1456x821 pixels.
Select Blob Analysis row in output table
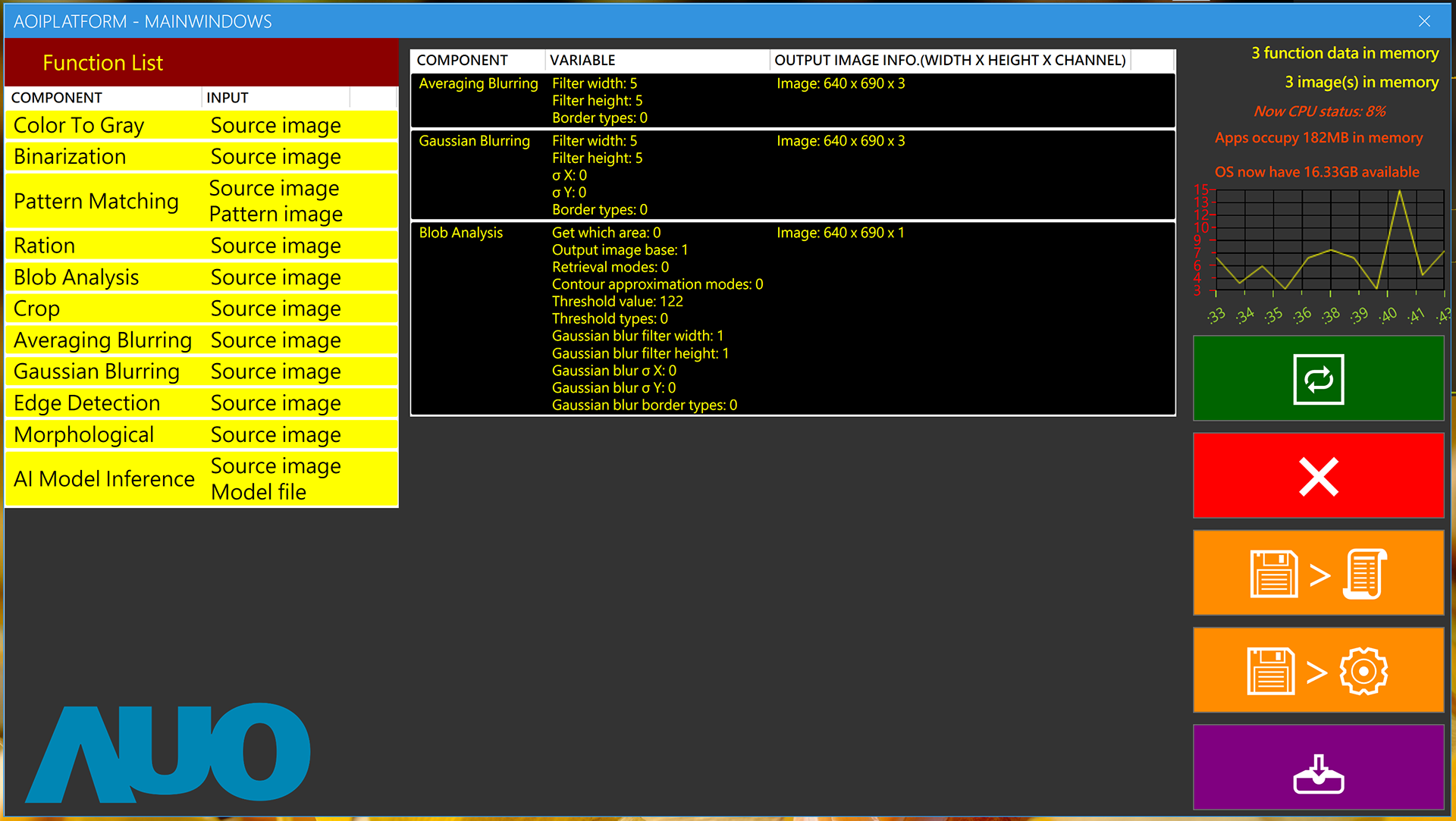click(792, 318)
